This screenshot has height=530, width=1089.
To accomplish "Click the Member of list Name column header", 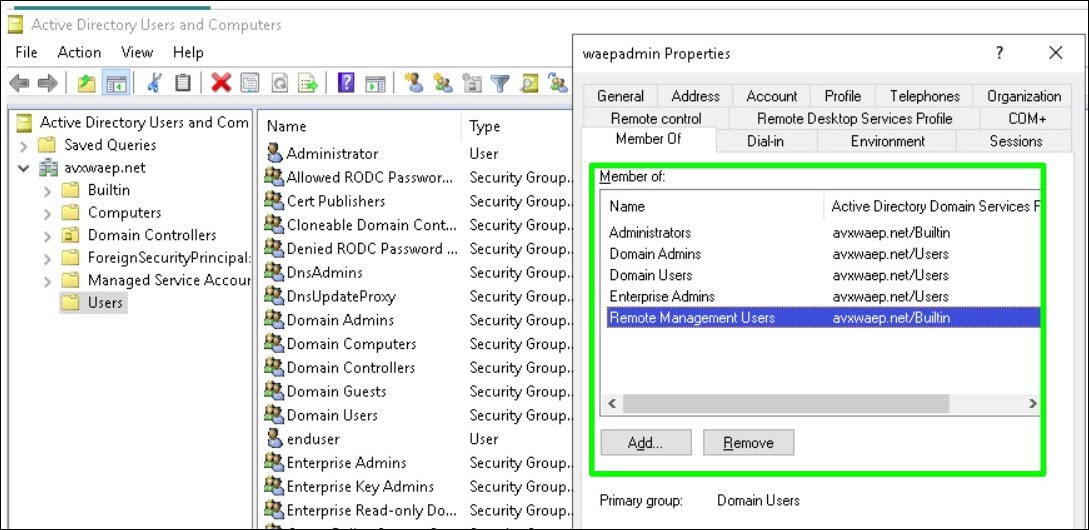I will pyautogui.click(x=712, y=206).
